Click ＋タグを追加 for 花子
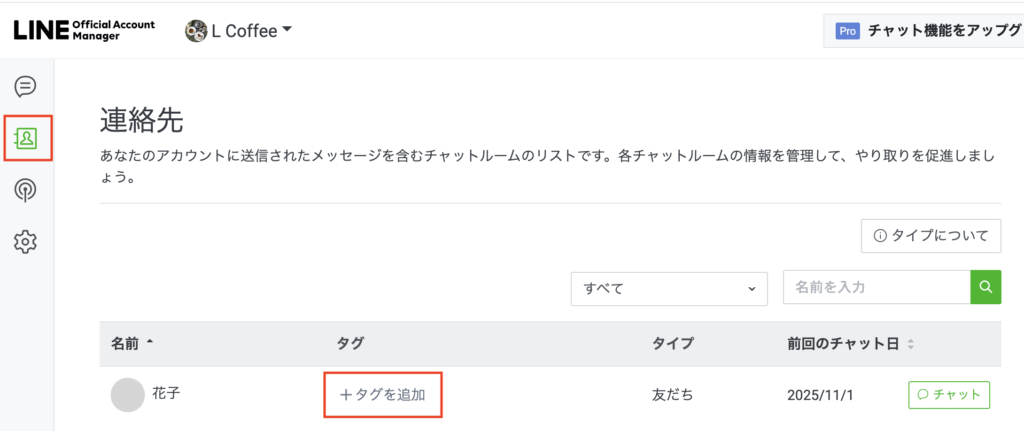 (383, 395)
